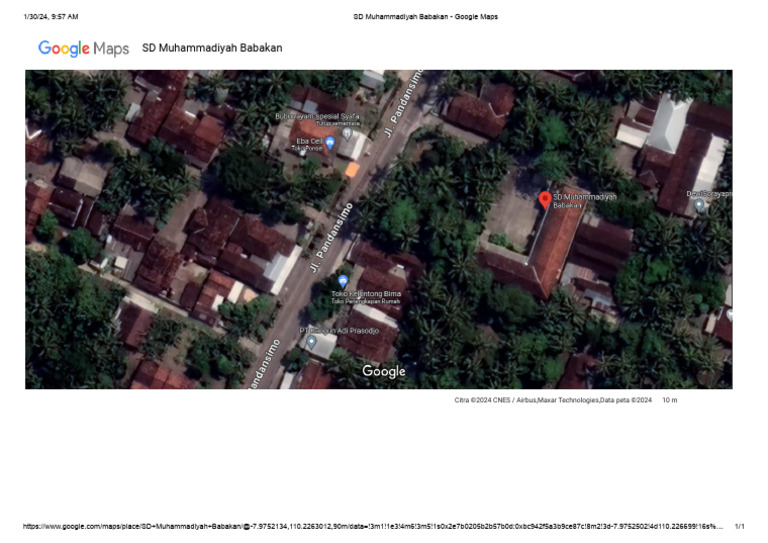Click the Jl. Pandansimo label at map center

[331, 238]
